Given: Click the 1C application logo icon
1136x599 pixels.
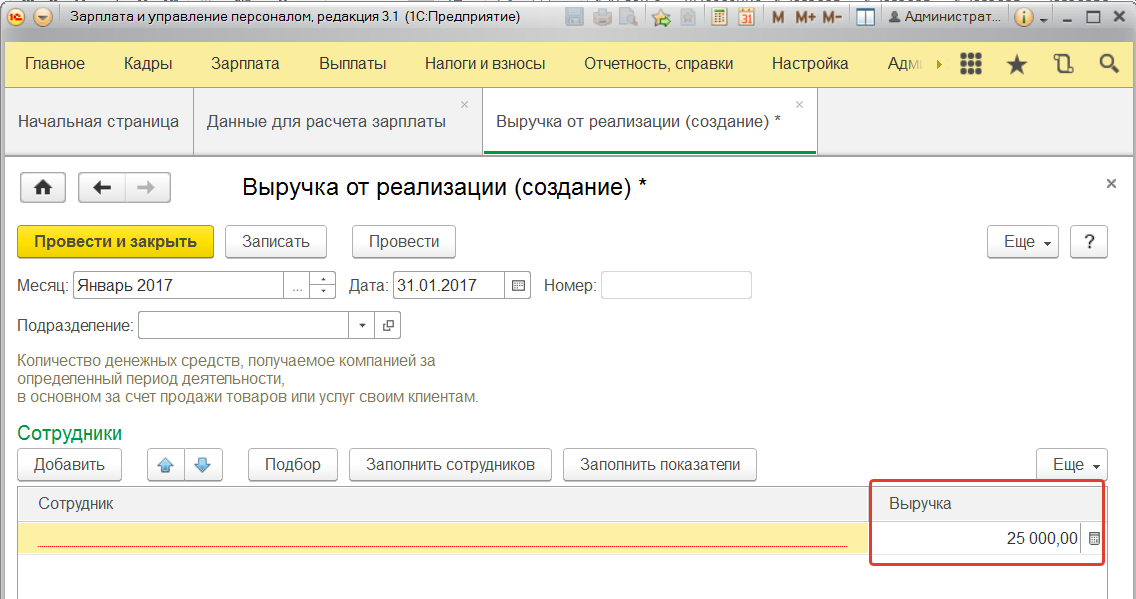Looking at the screenshot, I should (x=16, y=17).
